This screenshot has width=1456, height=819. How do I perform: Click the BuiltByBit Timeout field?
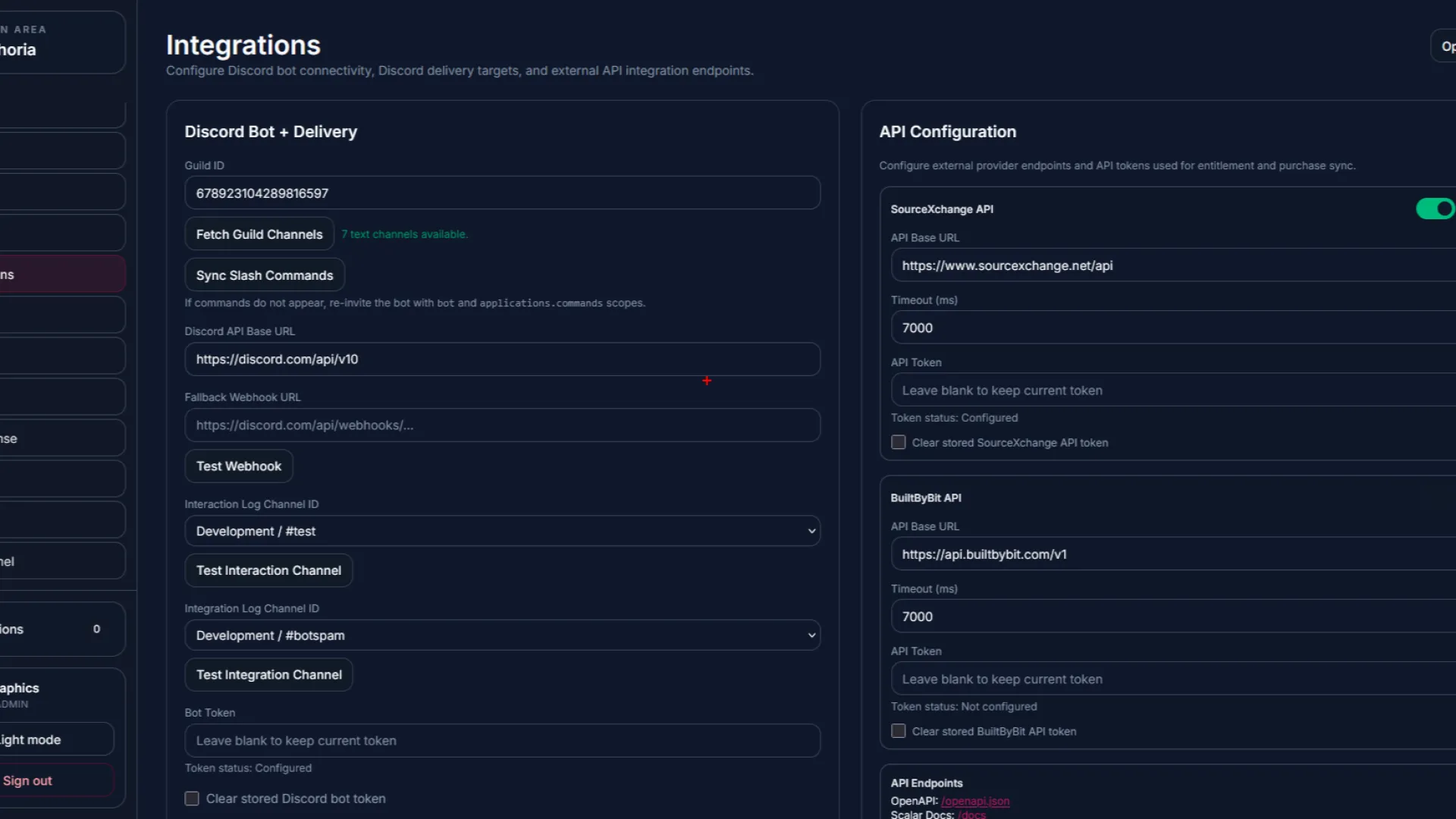click(1168, 617)
